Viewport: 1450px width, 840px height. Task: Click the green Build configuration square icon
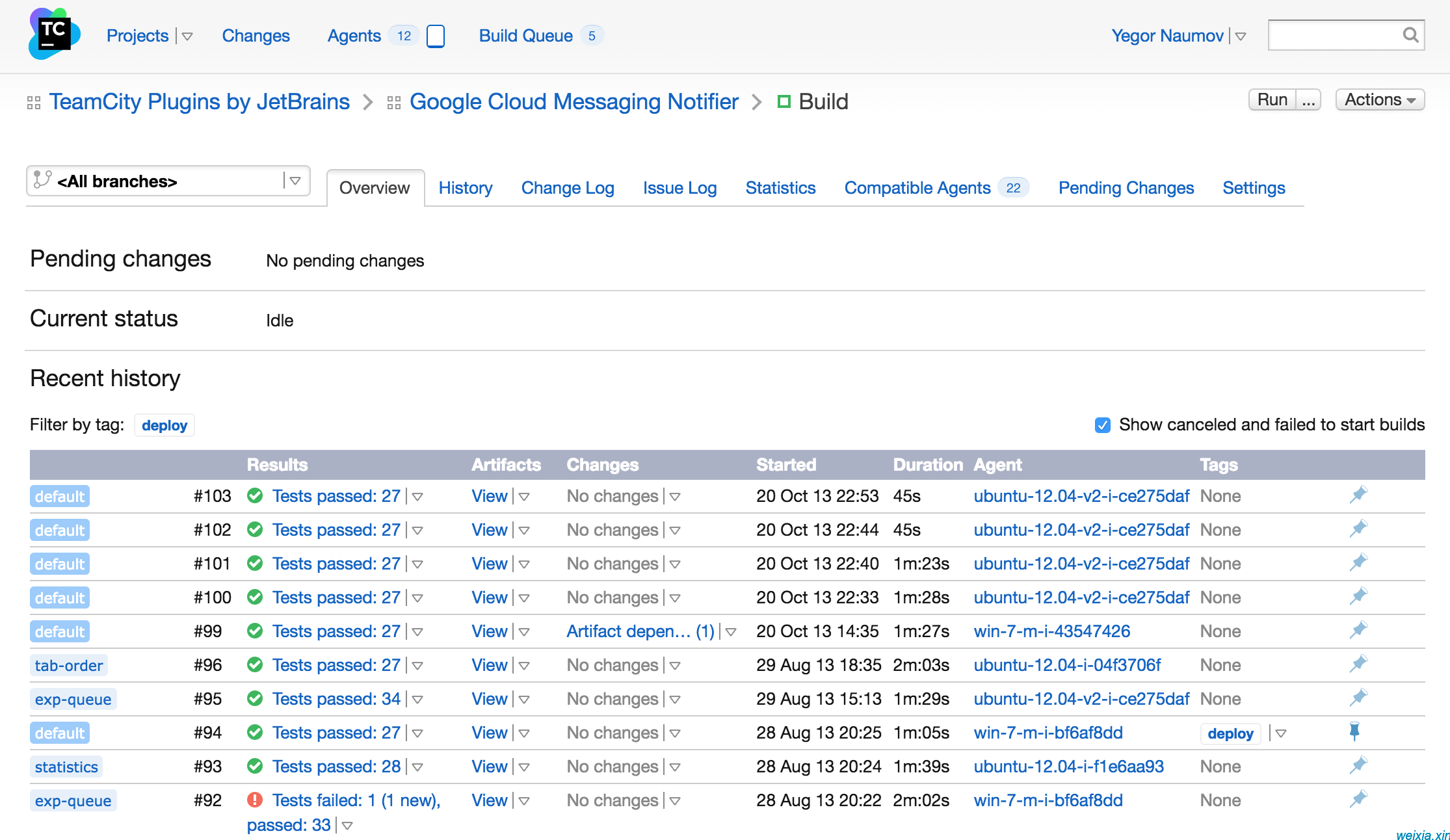pyautogui.click(x=784, y=101)
